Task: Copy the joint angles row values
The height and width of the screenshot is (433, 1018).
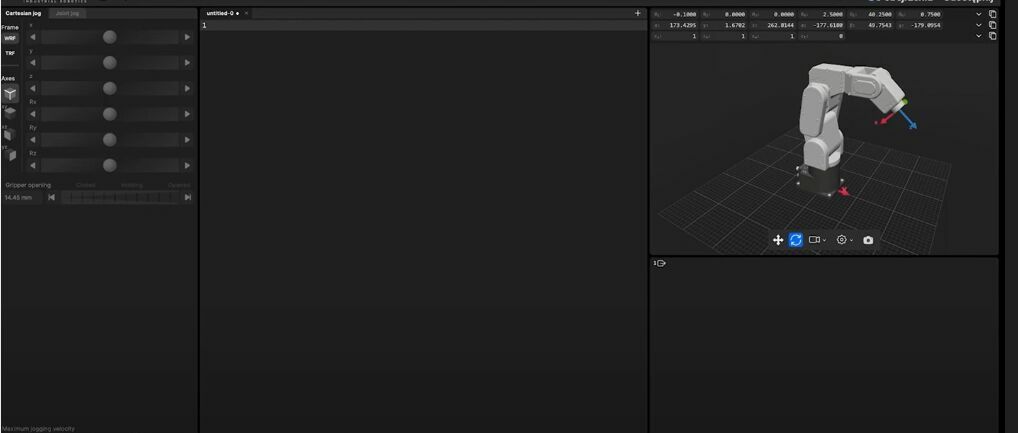Action: click(992, 14)
